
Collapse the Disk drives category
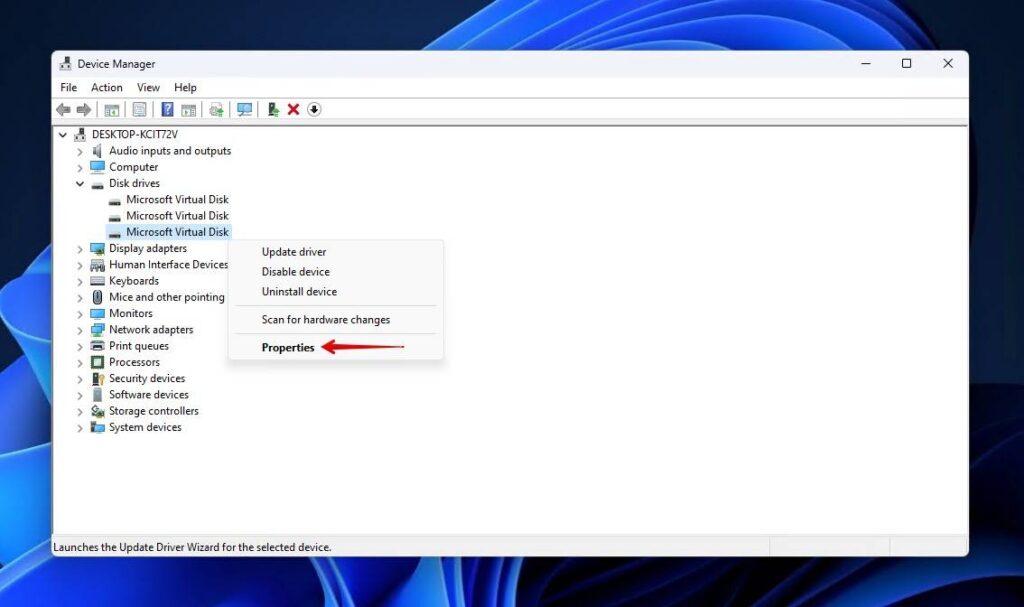[80, 183]
